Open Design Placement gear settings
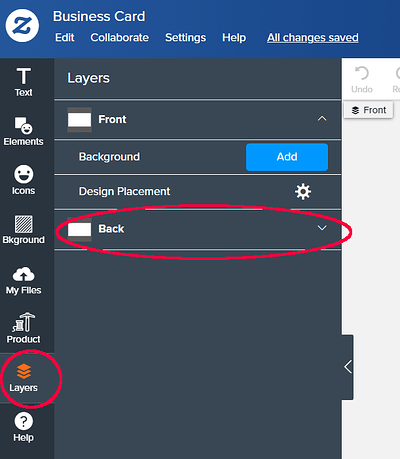This screenshot has width=400, height=459. [x=303, y=192]
